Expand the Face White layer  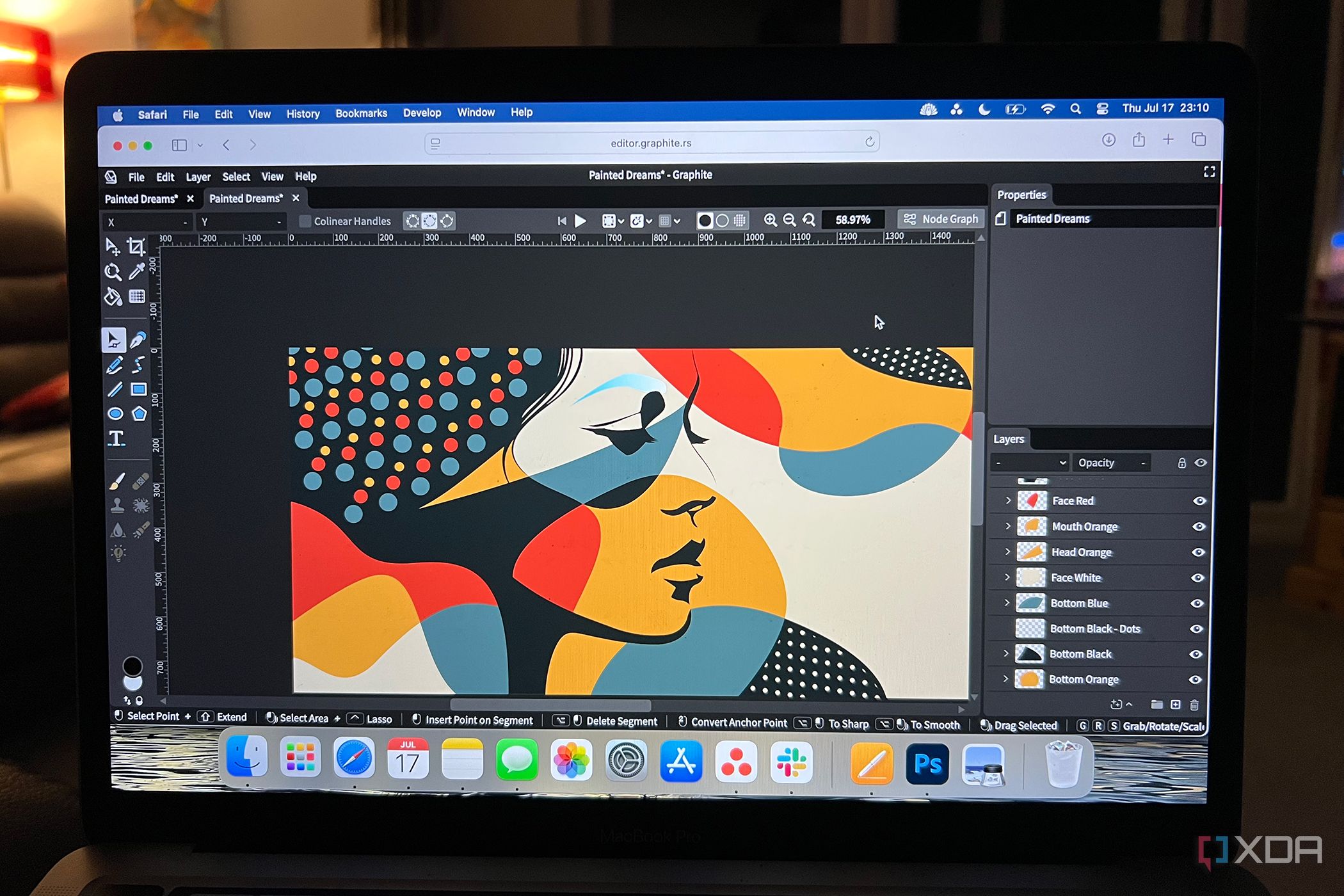(x=1007, y=577)
